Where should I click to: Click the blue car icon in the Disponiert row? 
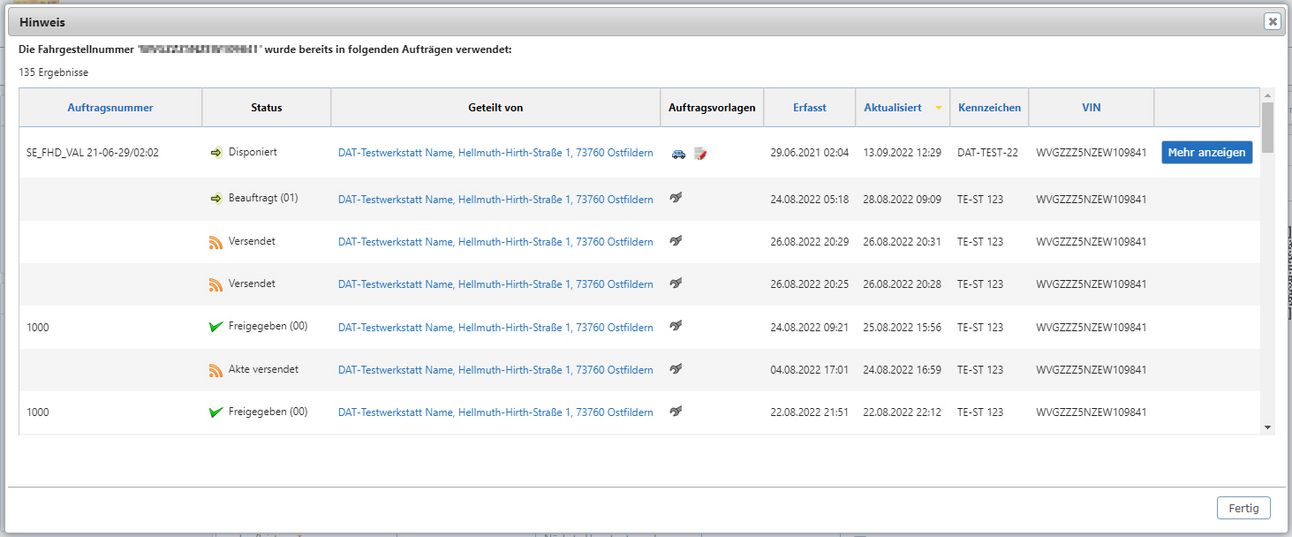tap(679, 153)
